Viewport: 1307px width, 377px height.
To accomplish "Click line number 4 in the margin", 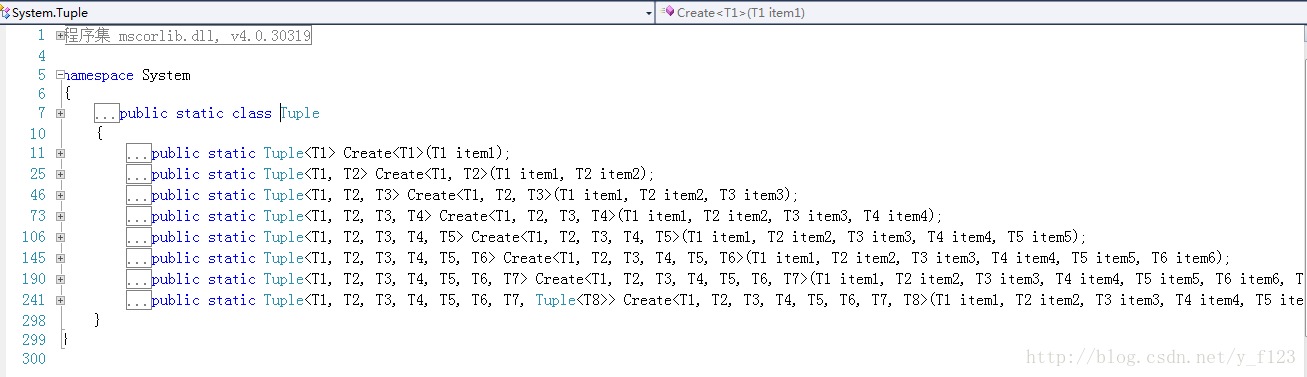I will click(x=41, y=55).
